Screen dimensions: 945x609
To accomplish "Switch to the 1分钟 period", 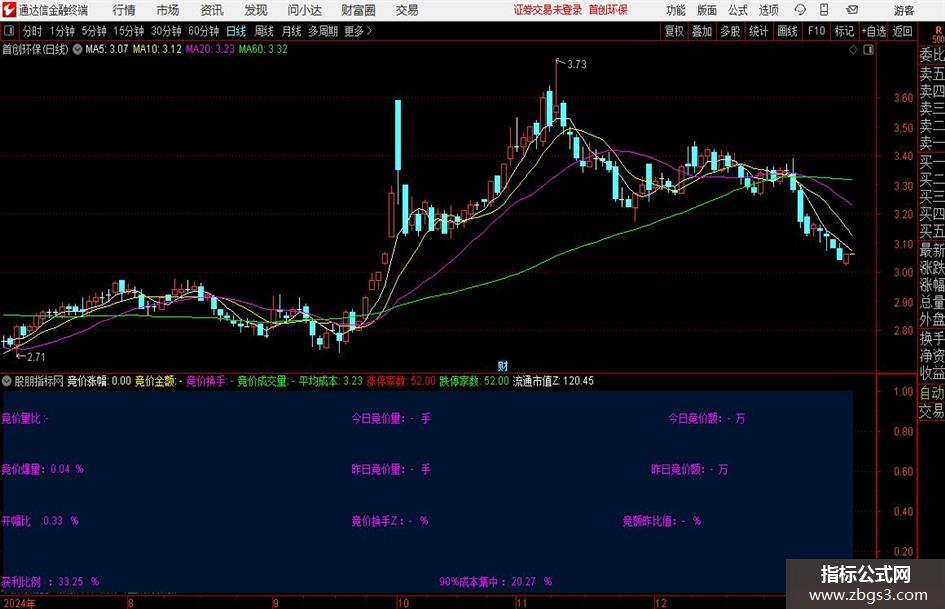I will pyautogui.click(x=61, y=31).
